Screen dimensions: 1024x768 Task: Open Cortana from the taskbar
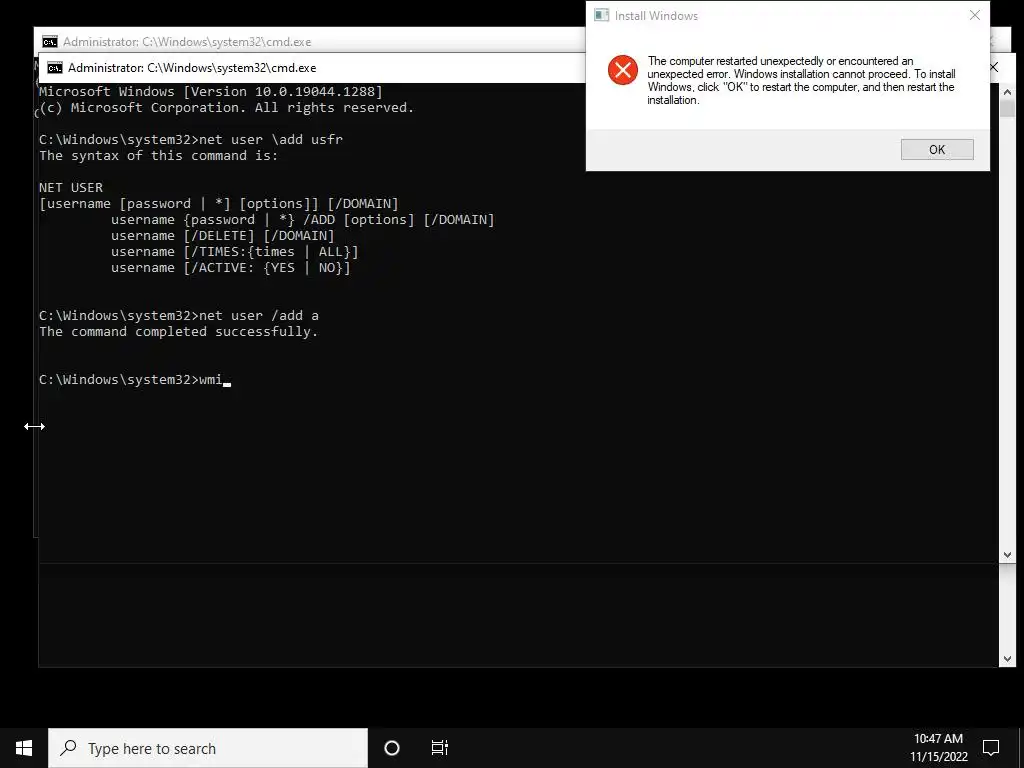392,748
